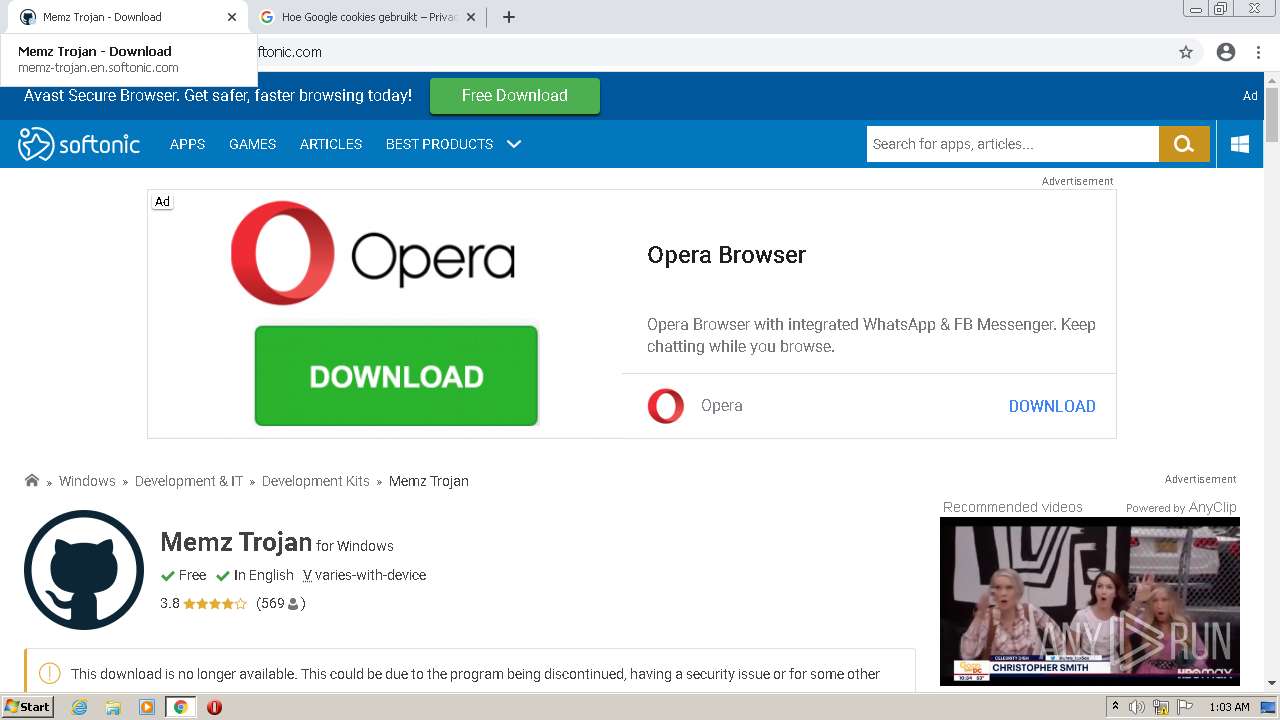This screenshot has width=1280, height=720.
Task: Click the AnyClip powered-by label
Action: (x=1181, y=508)
